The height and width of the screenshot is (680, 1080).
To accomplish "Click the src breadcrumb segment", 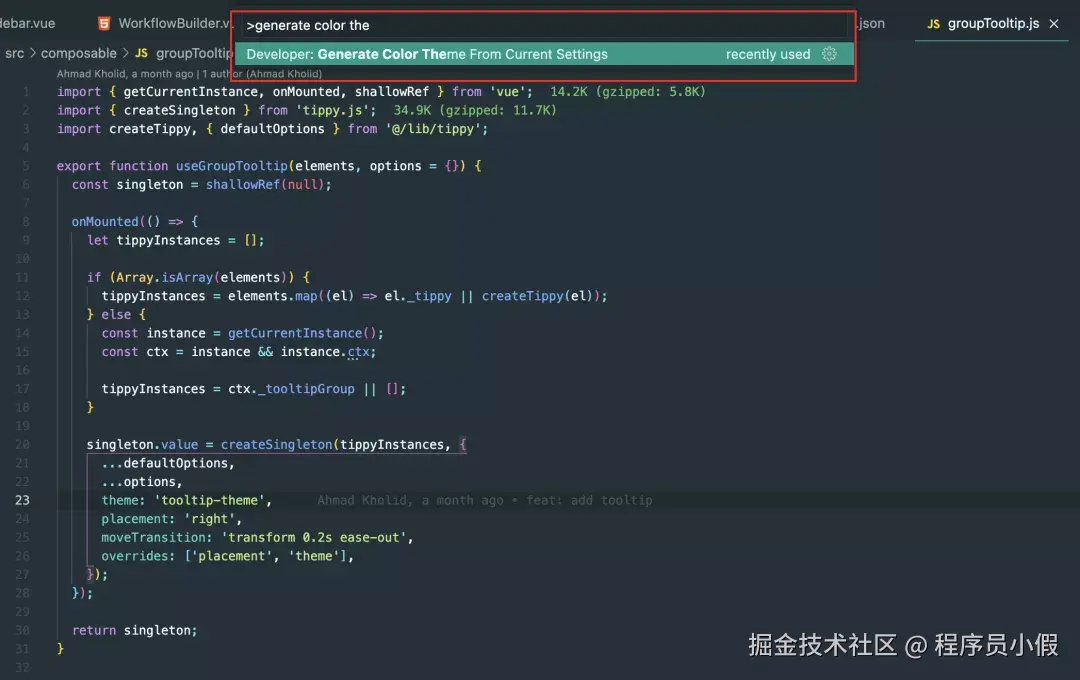I will click(14, 53).
